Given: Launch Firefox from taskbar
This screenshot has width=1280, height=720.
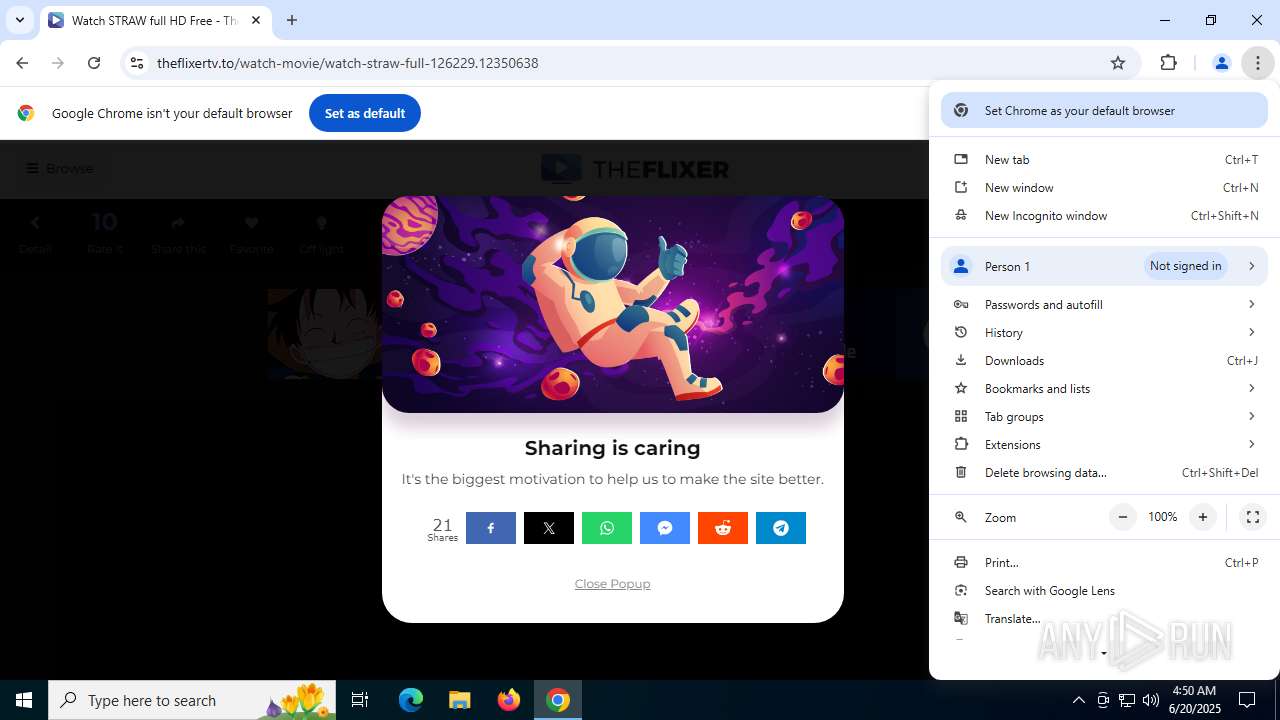Looking at the screenshot, I should (x=509, y=700).
